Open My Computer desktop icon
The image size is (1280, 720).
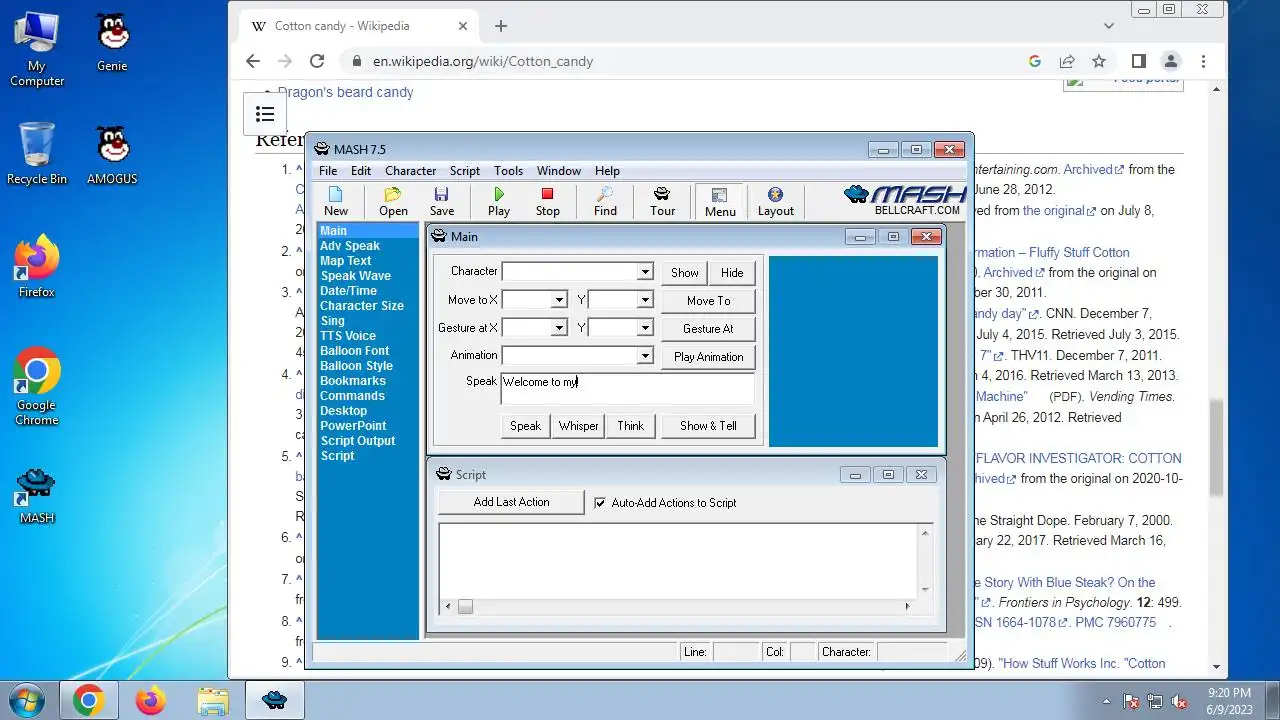[x=37, y=50]
